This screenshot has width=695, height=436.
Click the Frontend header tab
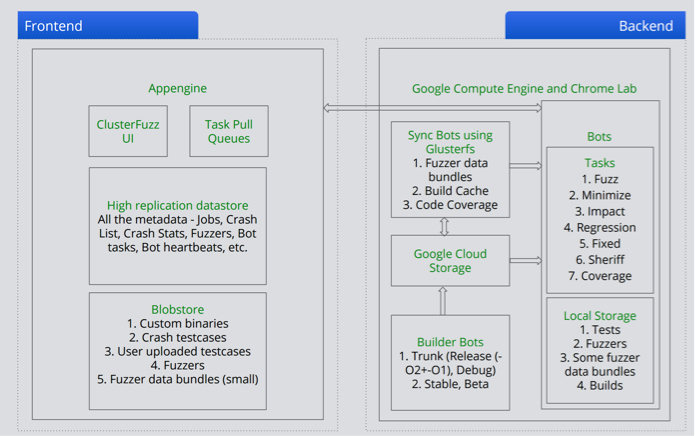pos(108,25)
